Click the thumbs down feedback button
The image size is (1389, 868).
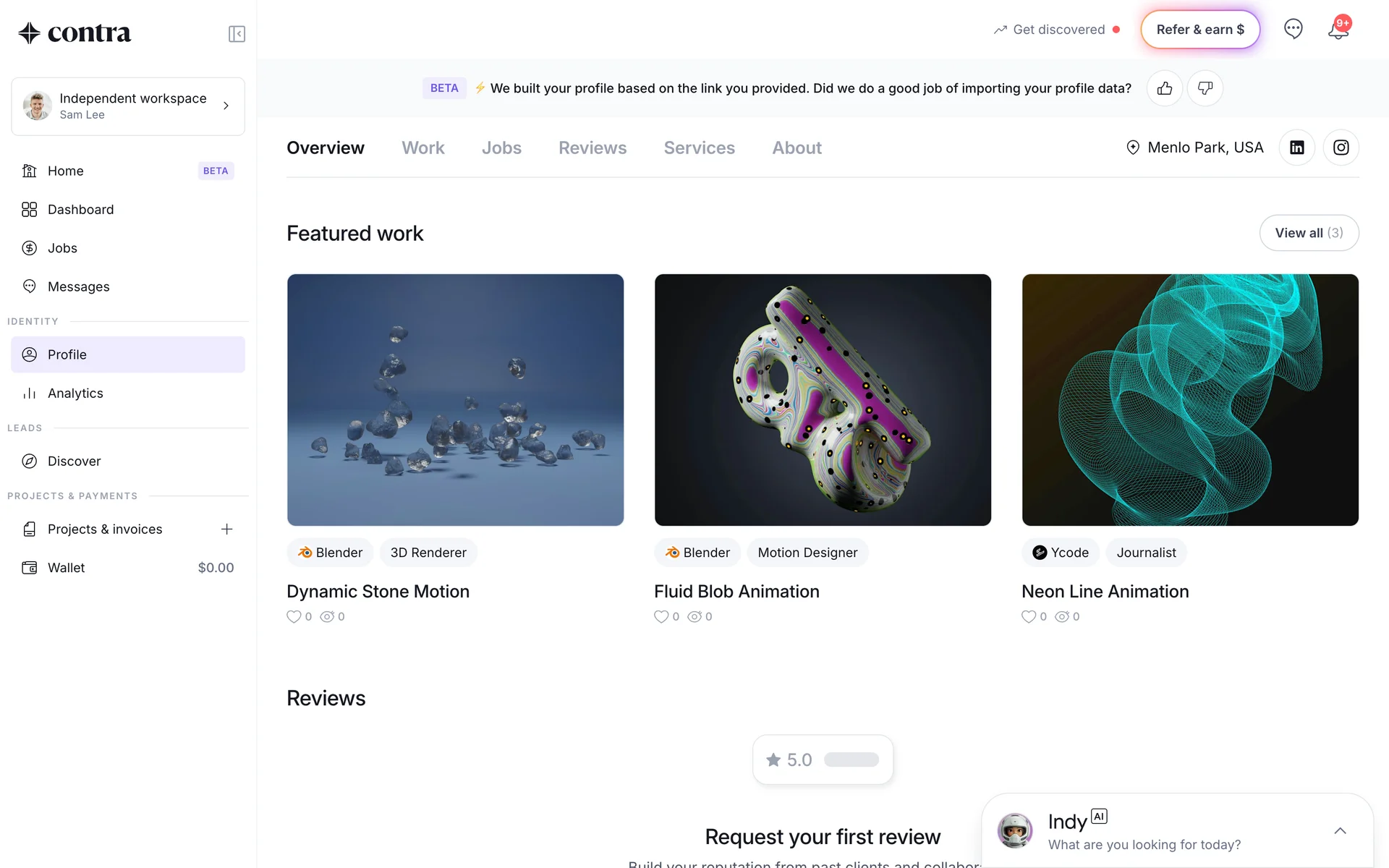[x=1205, y=88]
